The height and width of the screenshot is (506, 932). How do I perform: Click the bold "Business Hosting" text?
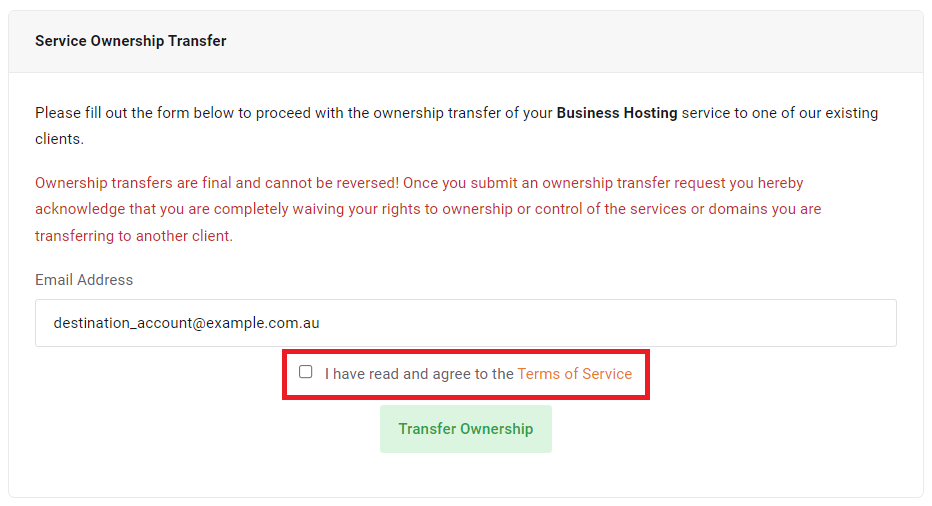(616, 113)
